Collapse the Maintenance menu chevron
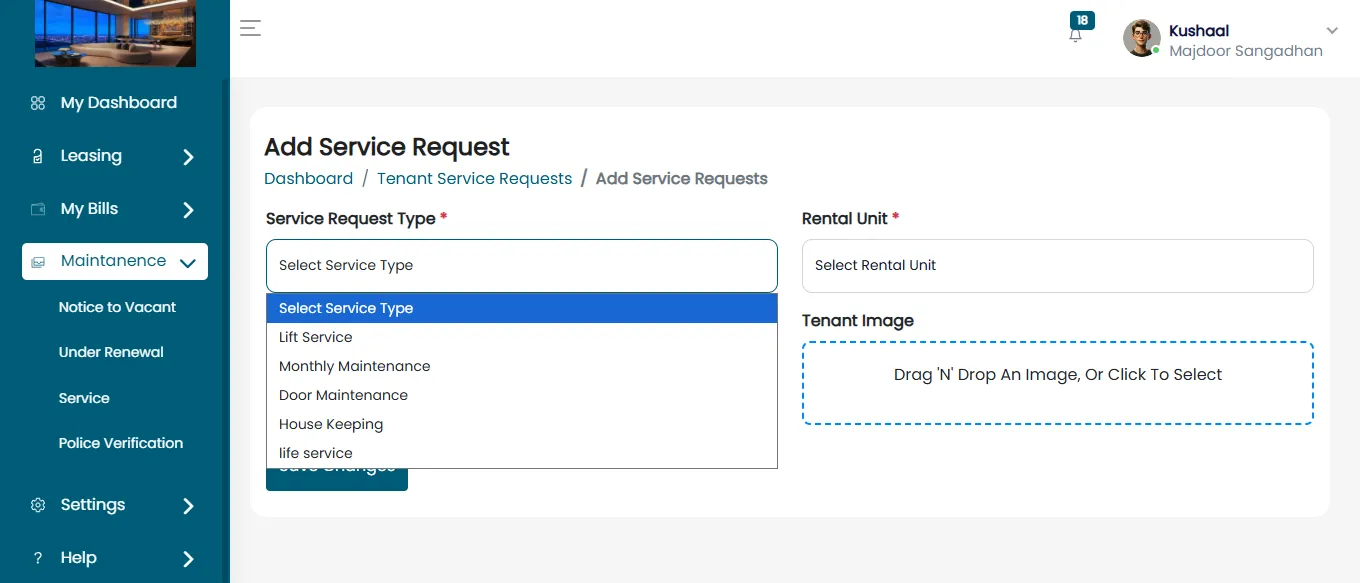The image size is (1360, 583). (187, 263)
